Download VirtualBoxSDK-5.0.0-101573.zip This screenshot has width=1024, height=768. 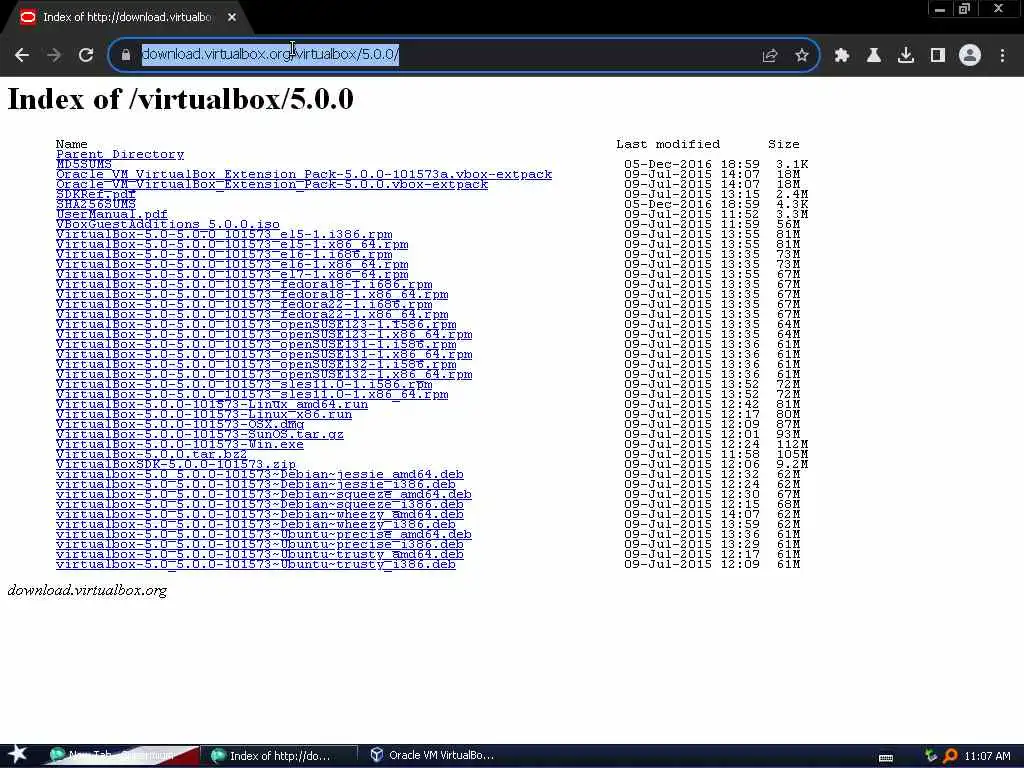(176, 465)
